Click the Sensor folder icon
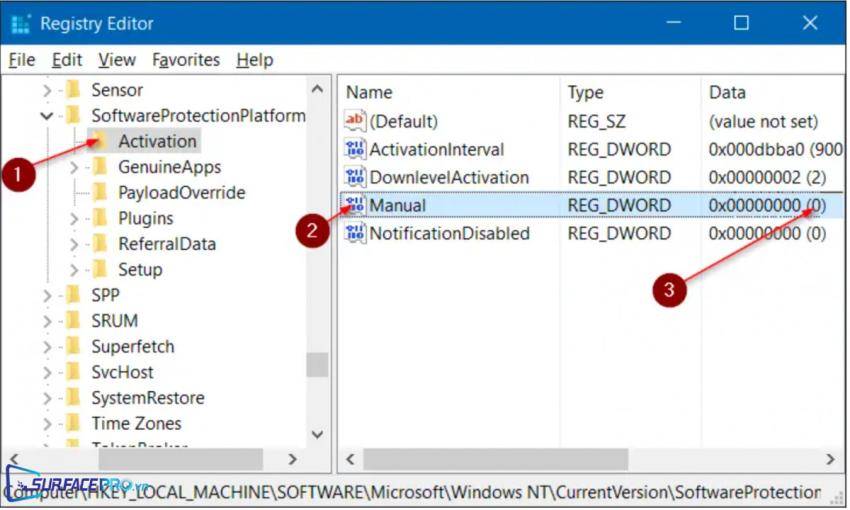Screen dimensions: 850x510 point(73,89)
